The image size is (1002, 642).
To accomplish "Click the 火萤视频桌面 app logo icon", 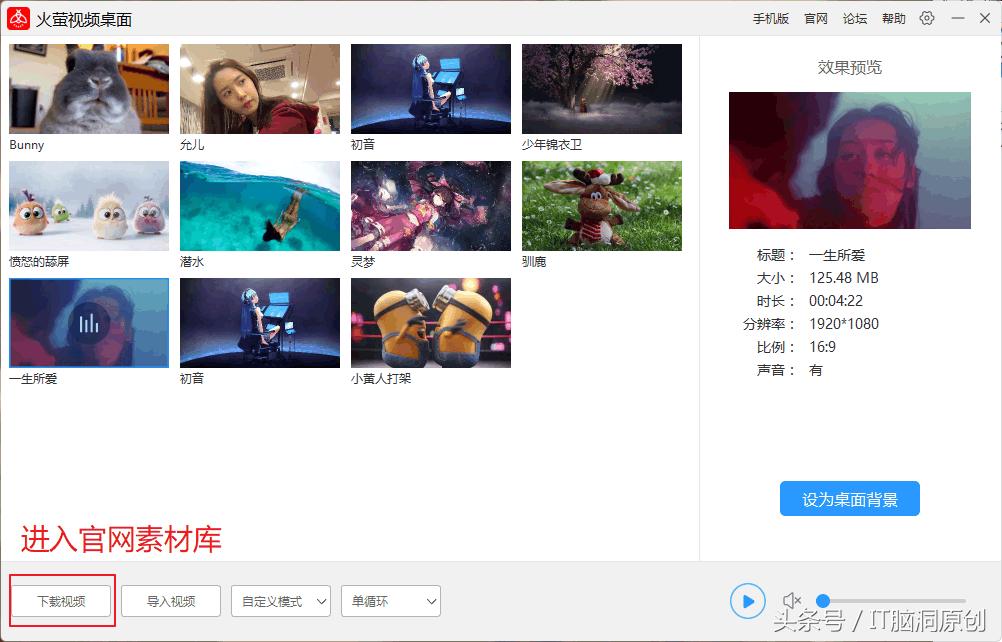I will [18, 18].
